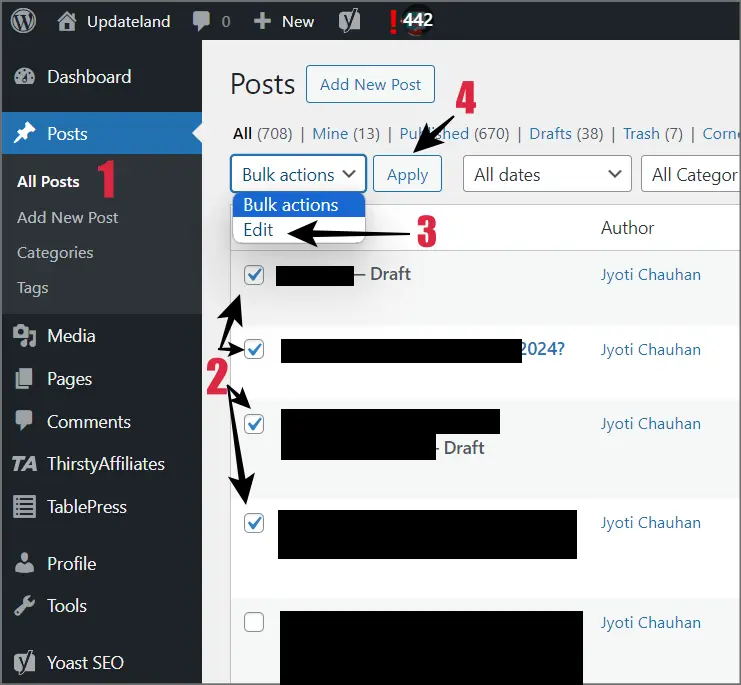This screenshot has height=685, width=741.
Task: Uncheck the first Draft post checkbox
Action: coord(254,275)
